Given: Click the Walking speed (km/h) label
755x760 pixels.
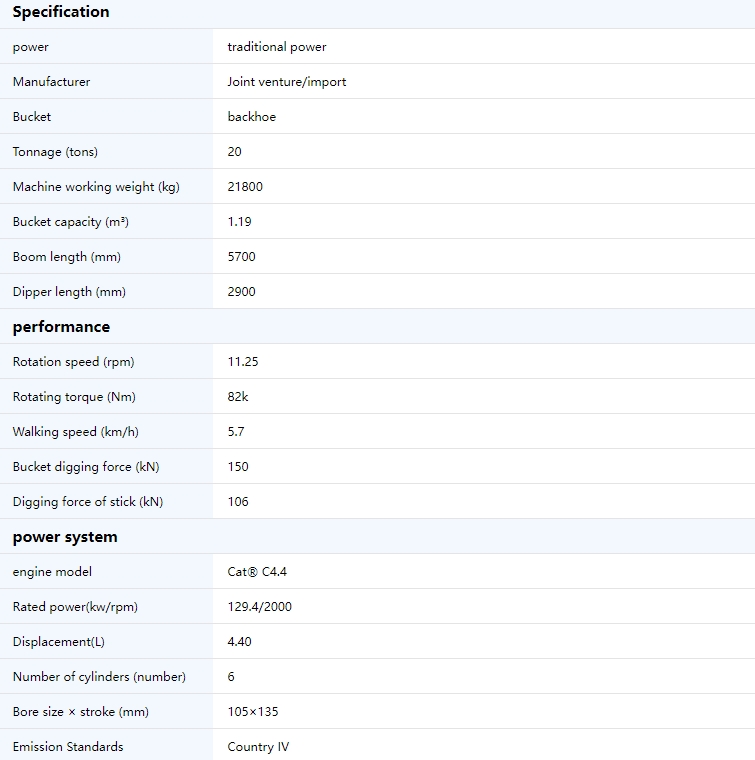Looking at the screenshot, I should point(76,431).
